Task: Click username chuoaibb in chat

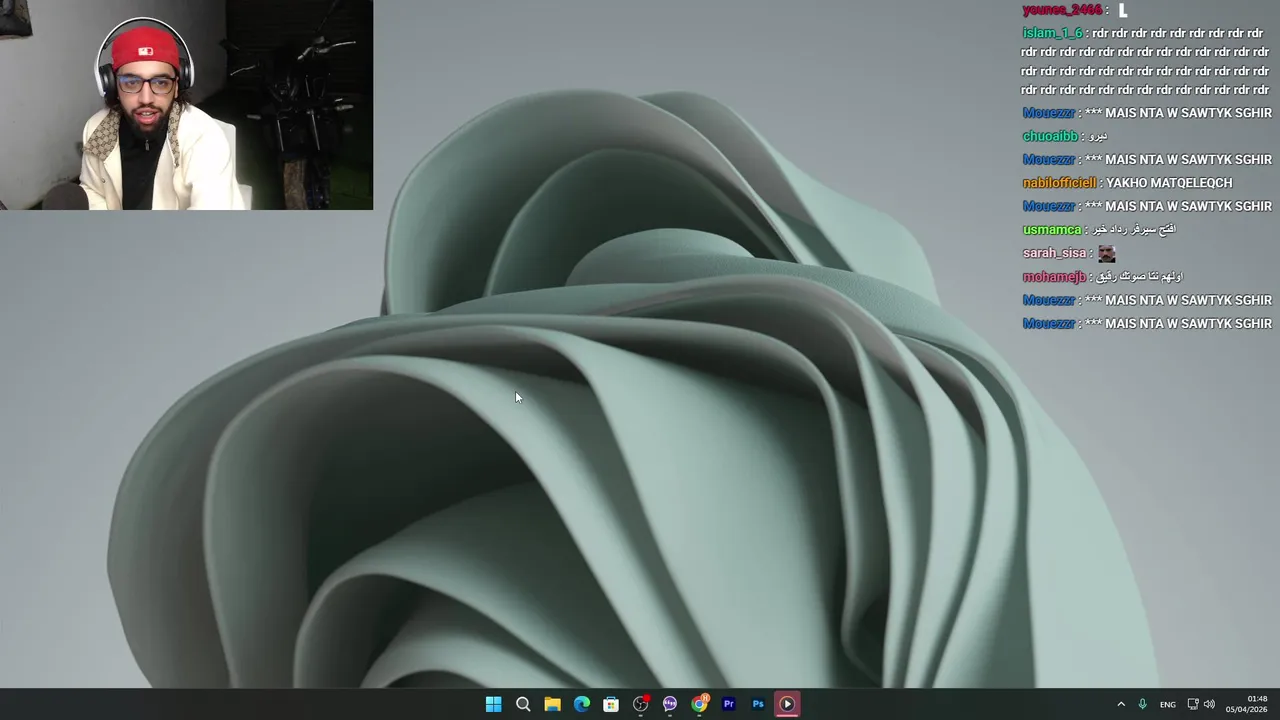Action: pos(1050,136)
